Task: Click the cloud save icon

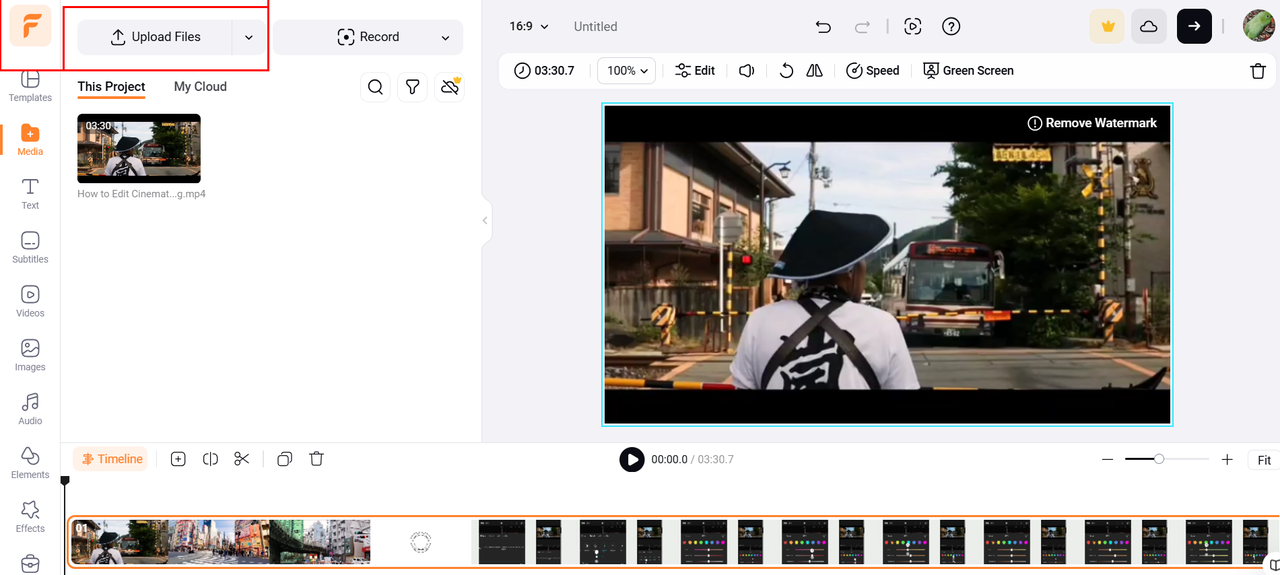Action: 1149,27
